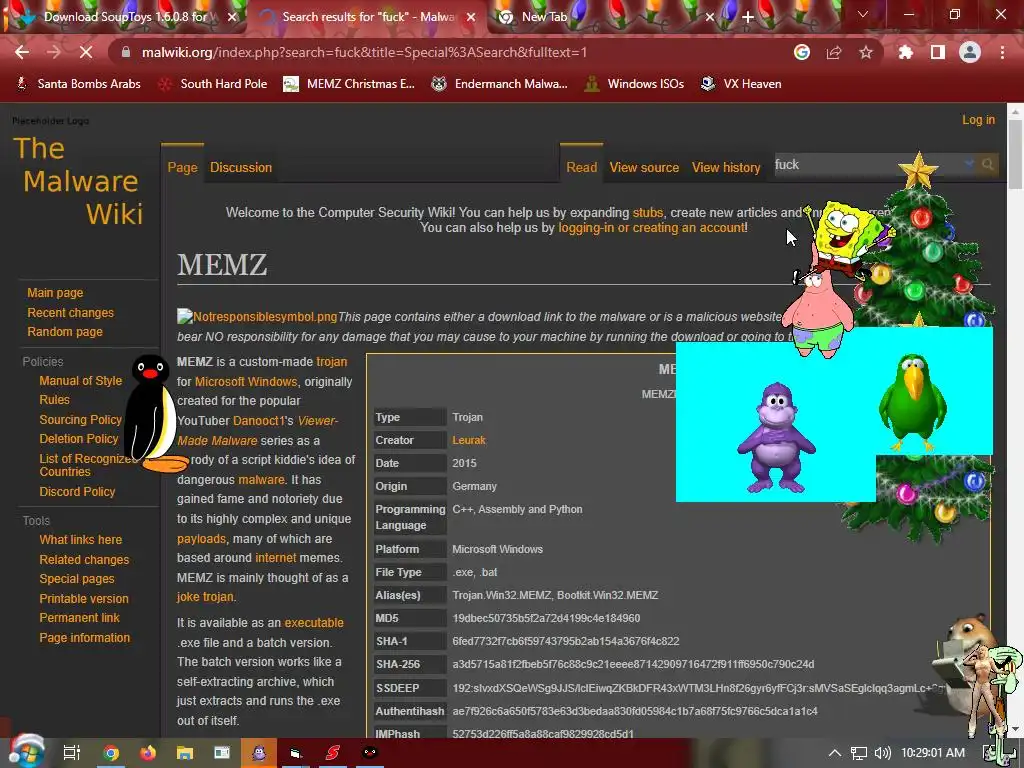Share this page using the share icon
Screen dimensions: 1024x768
pyautogui.click(x=834, y=52)
